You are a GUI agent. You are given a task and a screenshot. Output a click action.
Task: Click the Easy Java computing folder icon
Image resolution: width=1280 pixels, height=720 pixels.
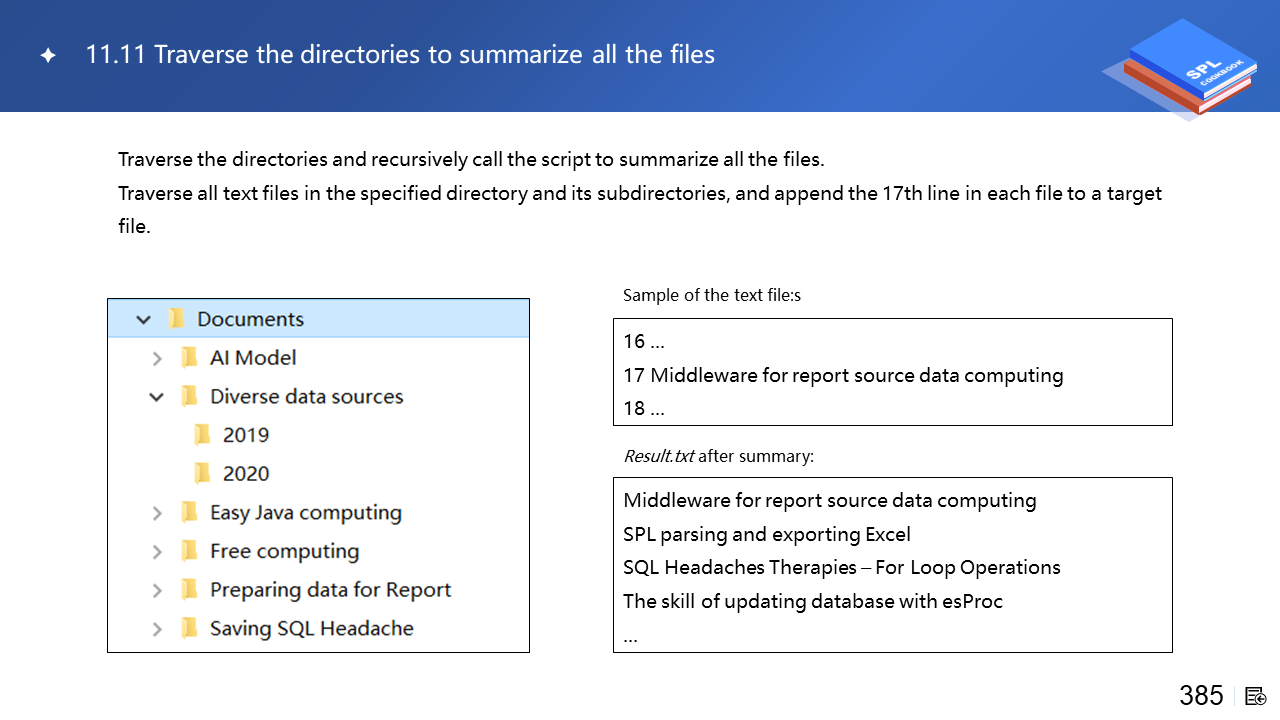point(189,513)
